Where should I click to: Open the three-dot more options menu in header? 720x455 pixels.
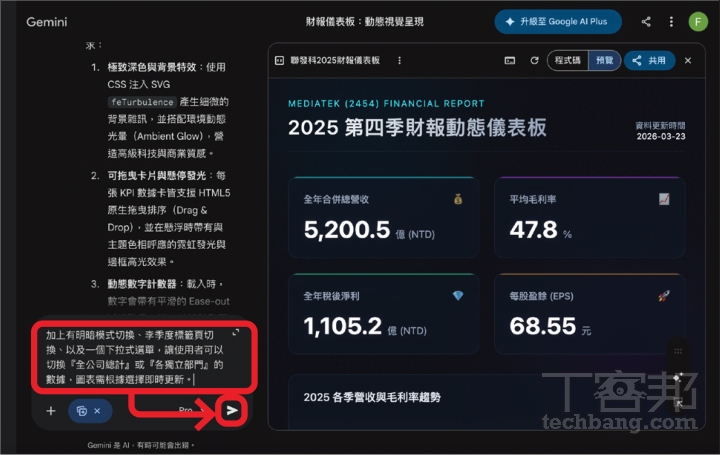pyautogui.click(x=671, y=22)
